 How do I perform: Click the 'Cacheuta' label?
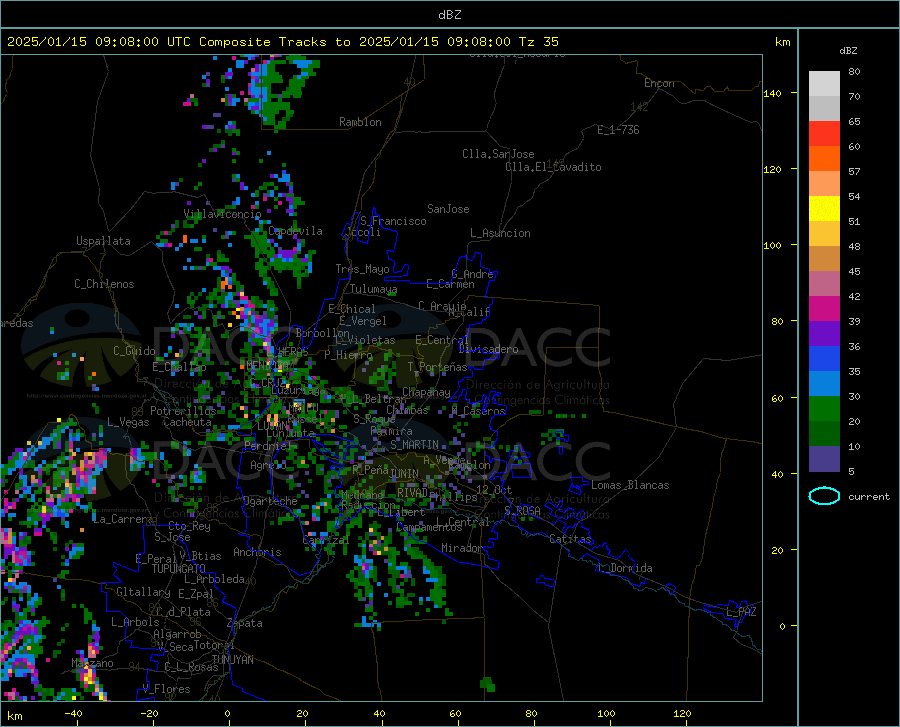tap(187, 422)
